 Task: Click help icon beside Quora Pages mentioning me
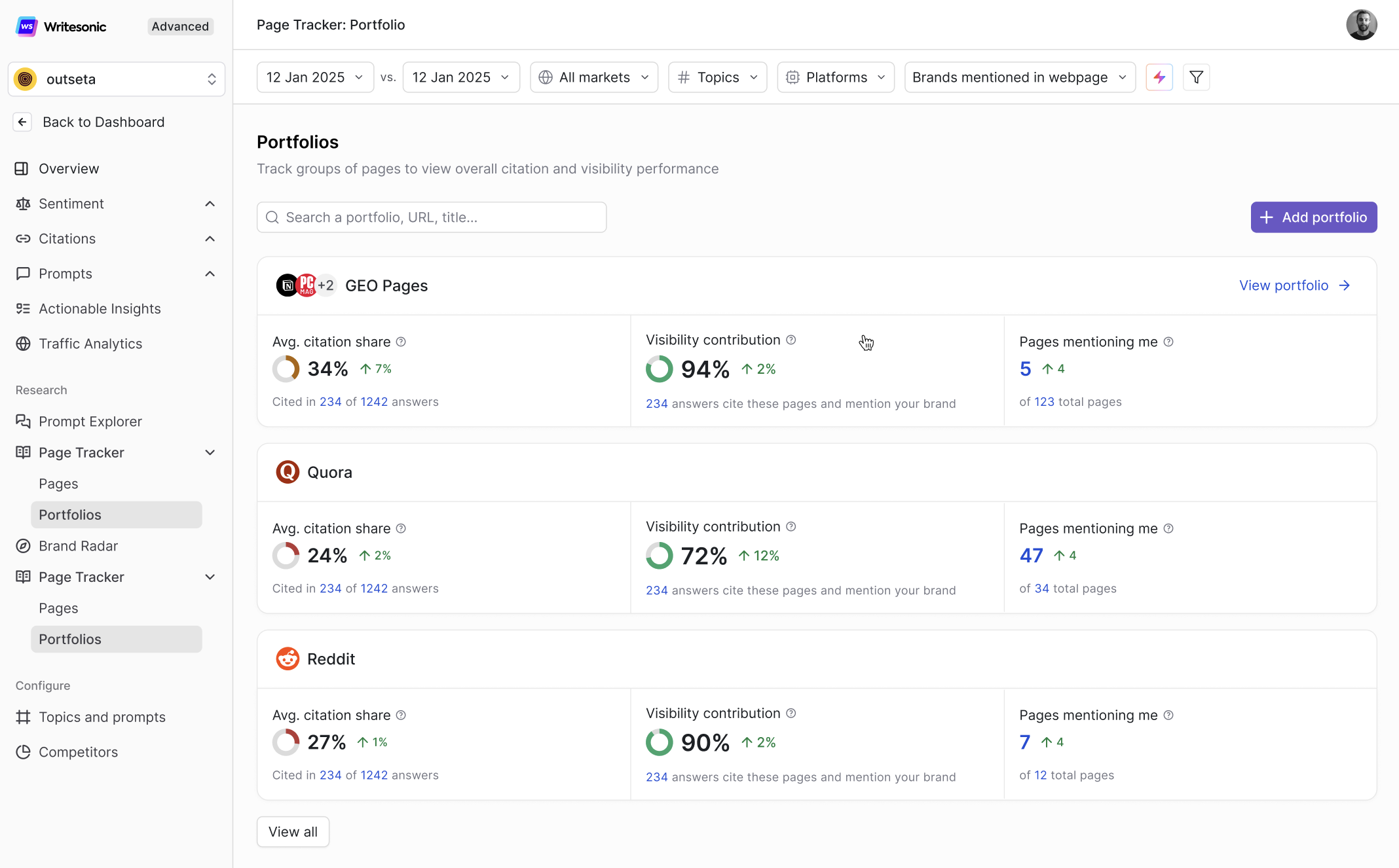pyautogui.click(x=1168, y=528)
